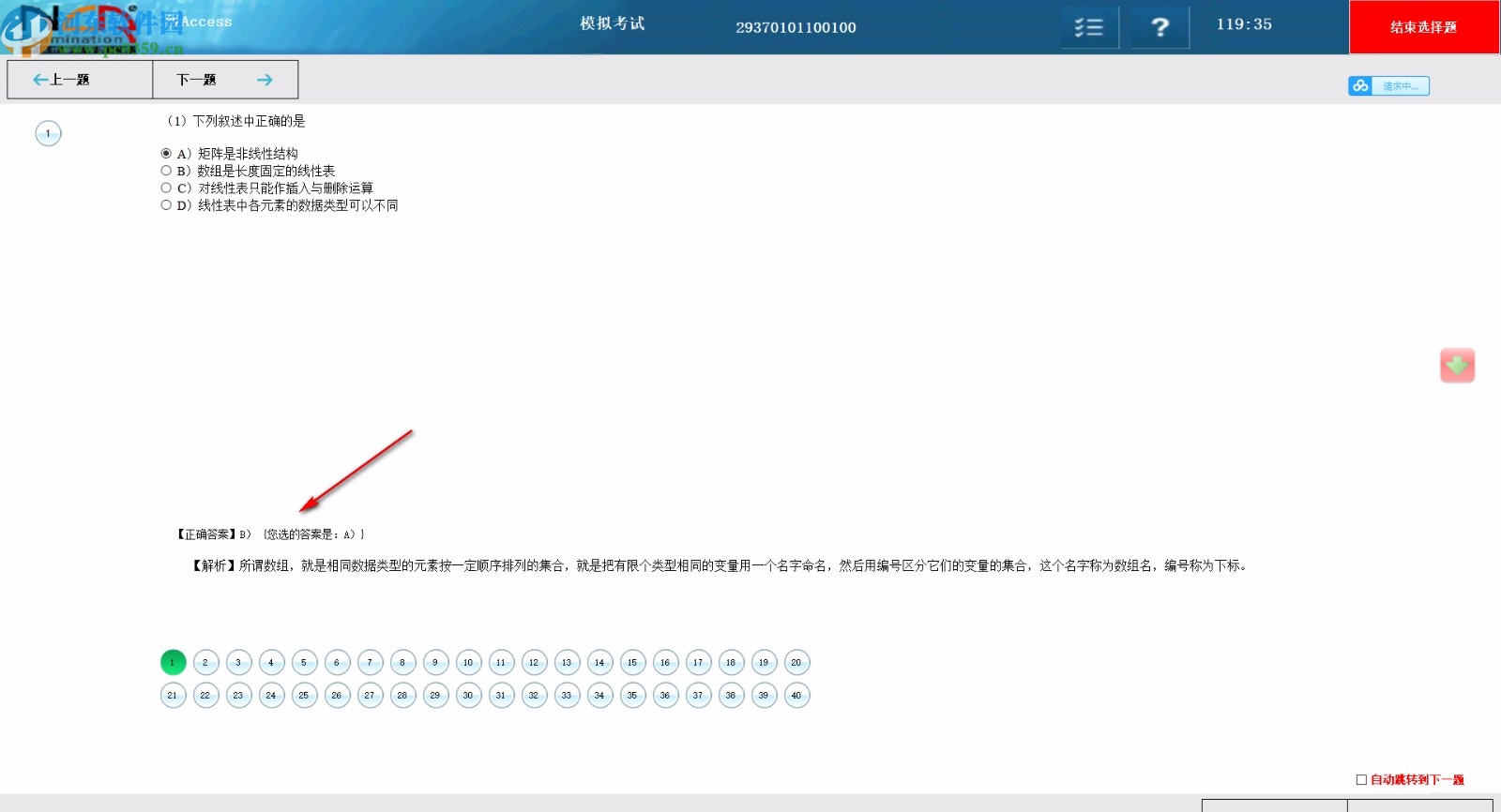The image size is (1501, 812).
Task: Click the exam ID 29370101100100
Action: point(796,27)
